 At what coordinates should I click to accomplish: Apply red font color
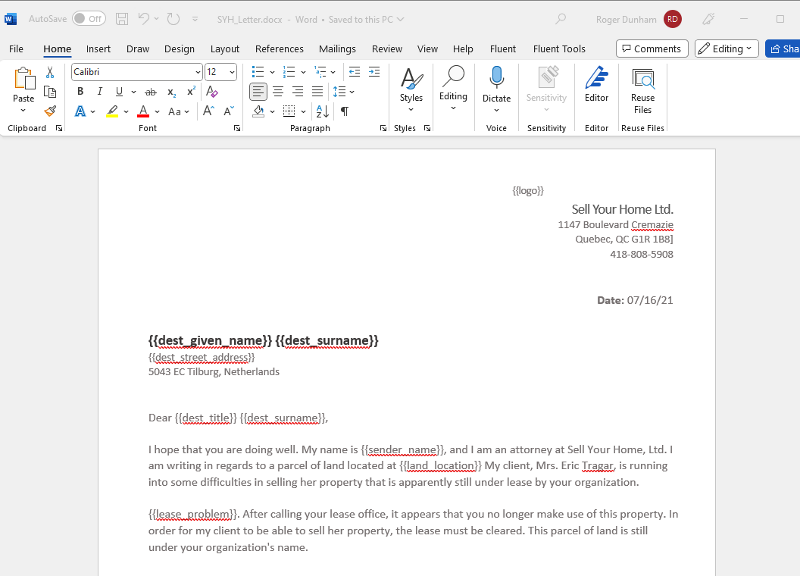[143, 111]
